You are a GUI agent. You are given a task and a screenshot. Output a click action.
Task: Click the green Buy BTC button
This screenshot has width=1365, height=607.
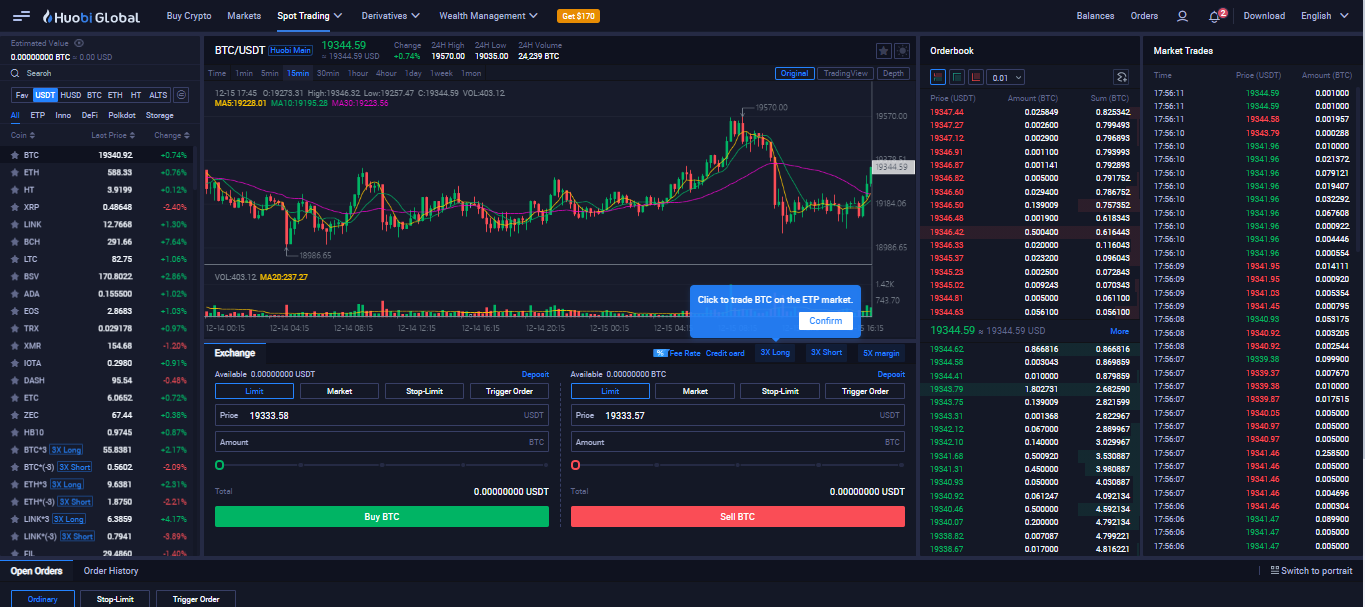pyautogui.click(x=382, y=516)
